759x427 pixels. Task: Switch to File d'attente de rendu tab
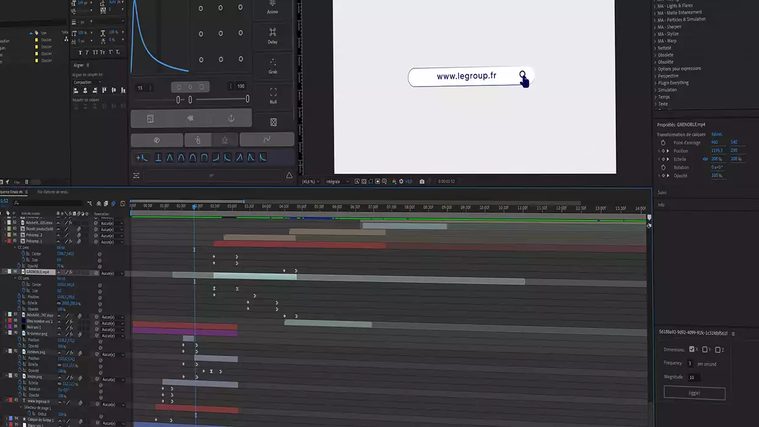53,192
